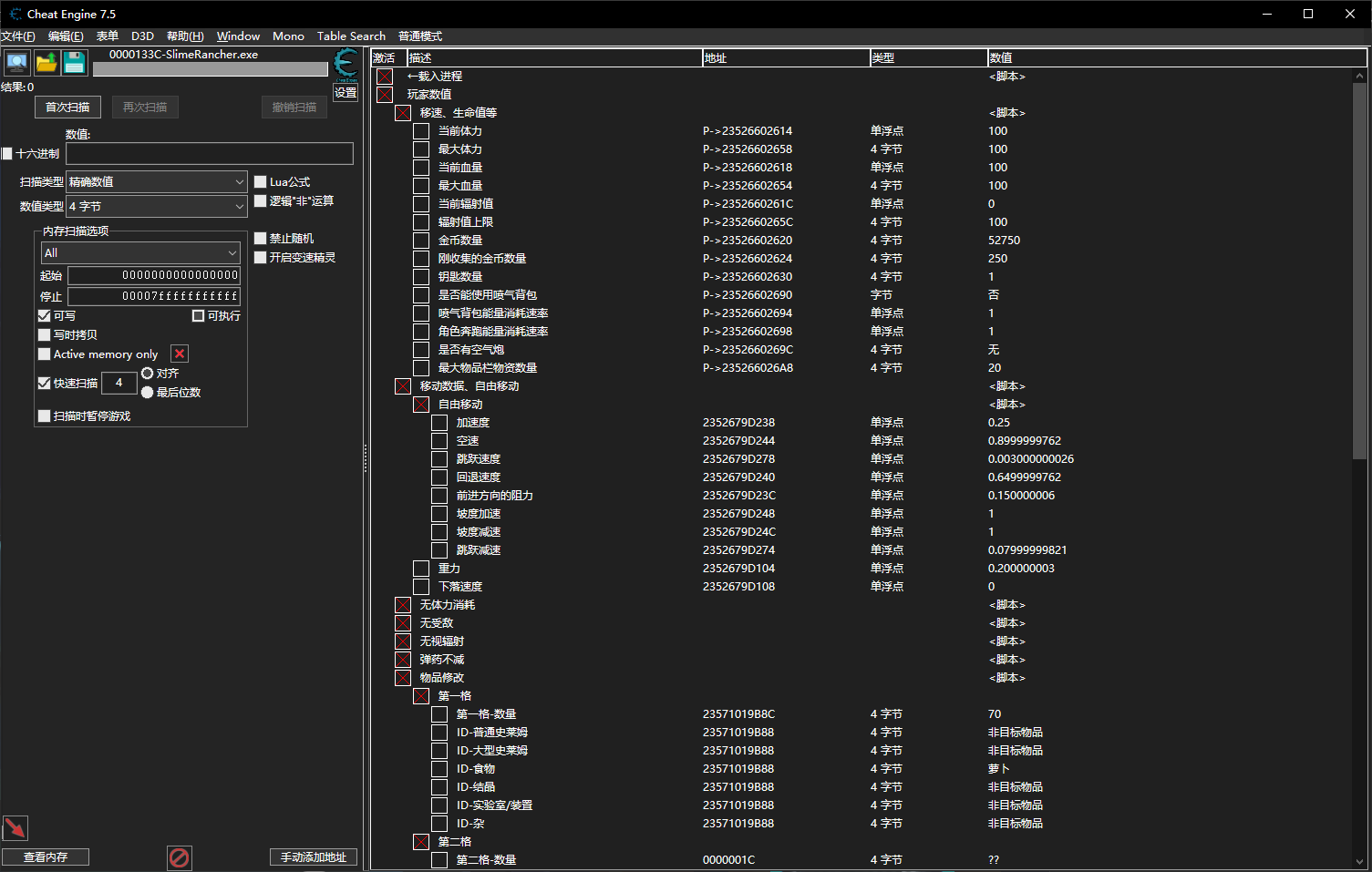Enable 逻辑"非"运算 checkbox

[x=260, y=201]
